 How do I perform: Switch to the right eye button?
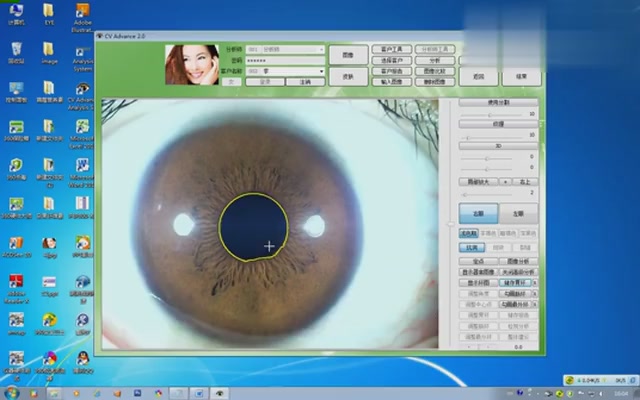coord(518,213)
